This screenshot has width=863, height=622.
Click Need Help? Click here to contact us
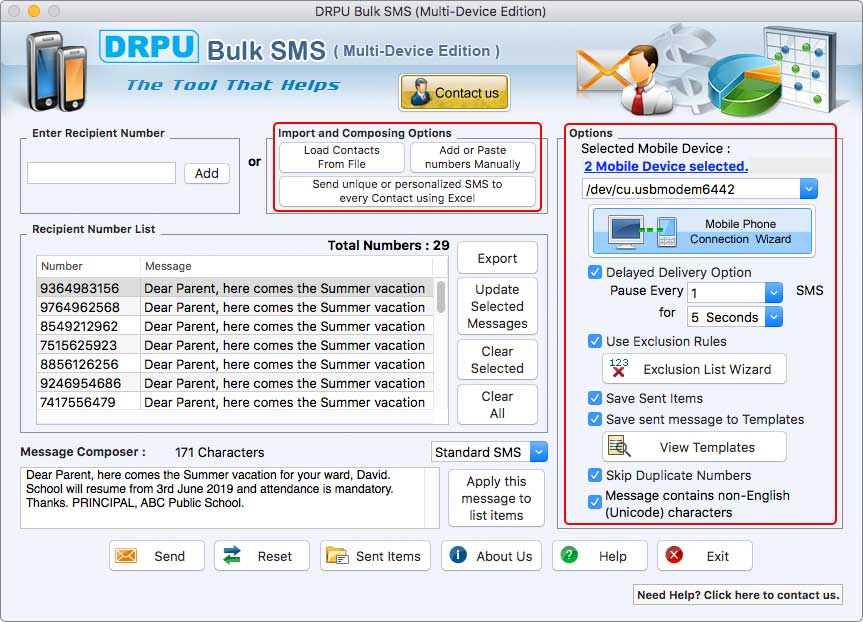738,594
